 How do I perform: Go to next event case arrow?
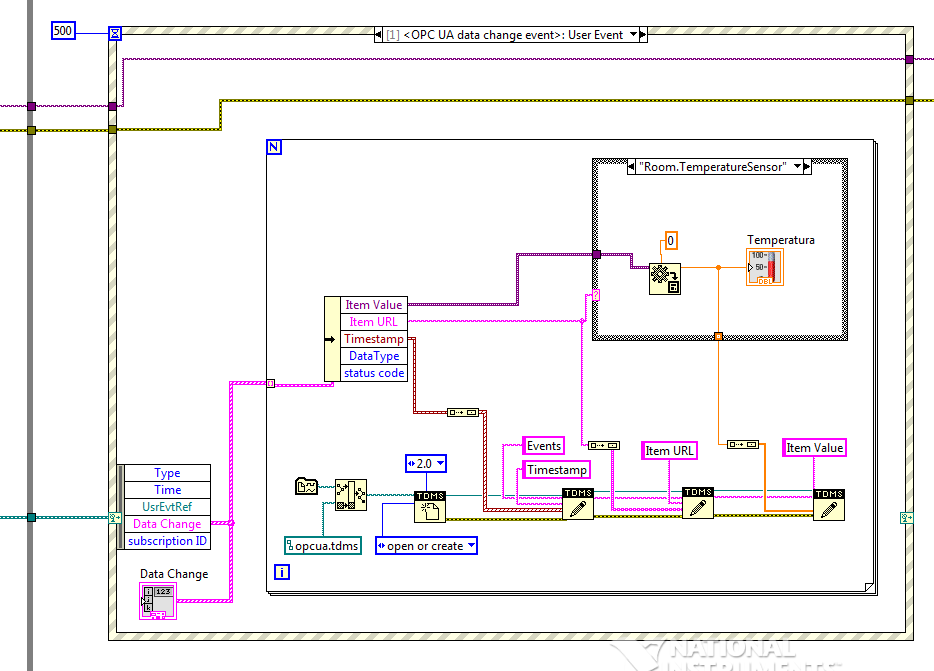click(x=643, y=35)
